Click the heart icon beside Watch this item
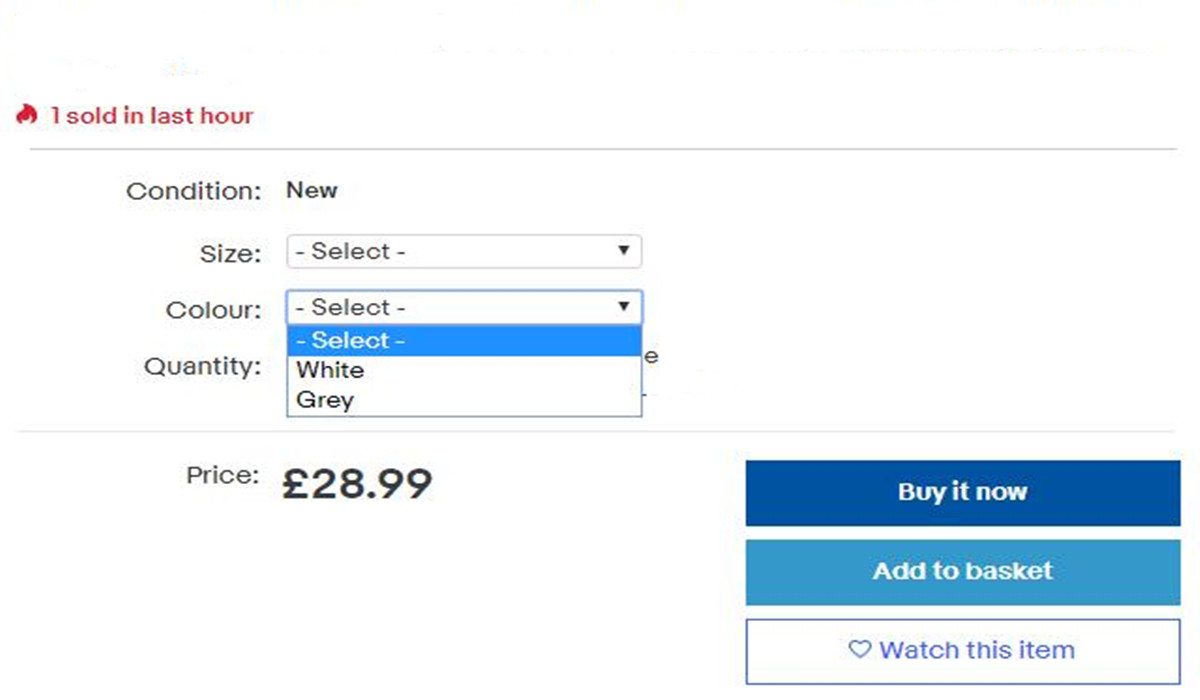This screenshot has height=700, width=1200. [860, 650]
